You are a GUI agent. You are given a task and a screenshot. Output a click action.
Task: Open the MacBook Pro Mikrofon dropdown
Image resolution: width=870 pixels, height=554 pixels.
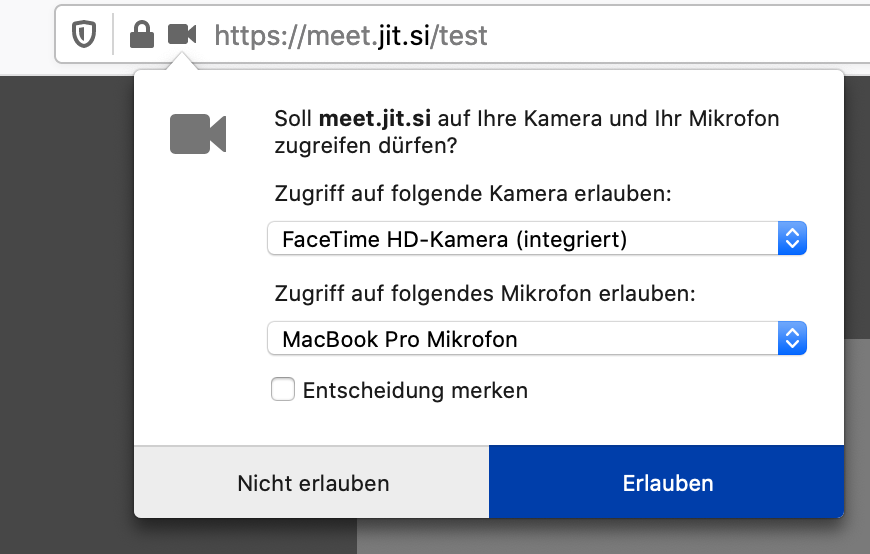coord(522,339)
